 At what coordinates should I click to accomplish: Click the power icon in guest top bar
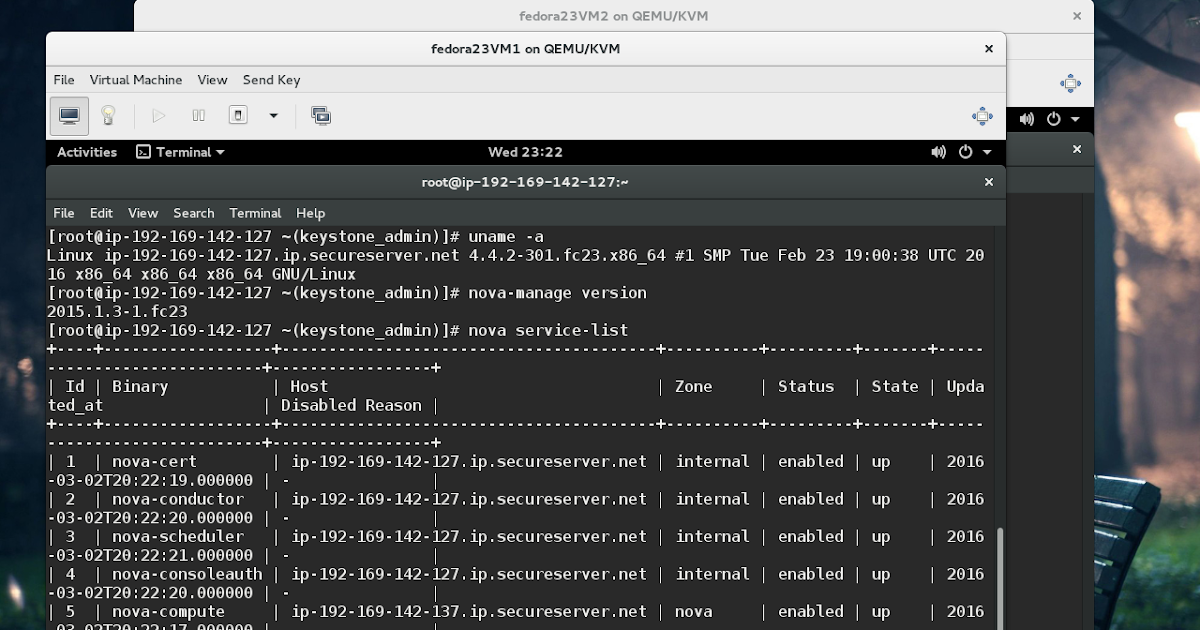tap(964, 151)
